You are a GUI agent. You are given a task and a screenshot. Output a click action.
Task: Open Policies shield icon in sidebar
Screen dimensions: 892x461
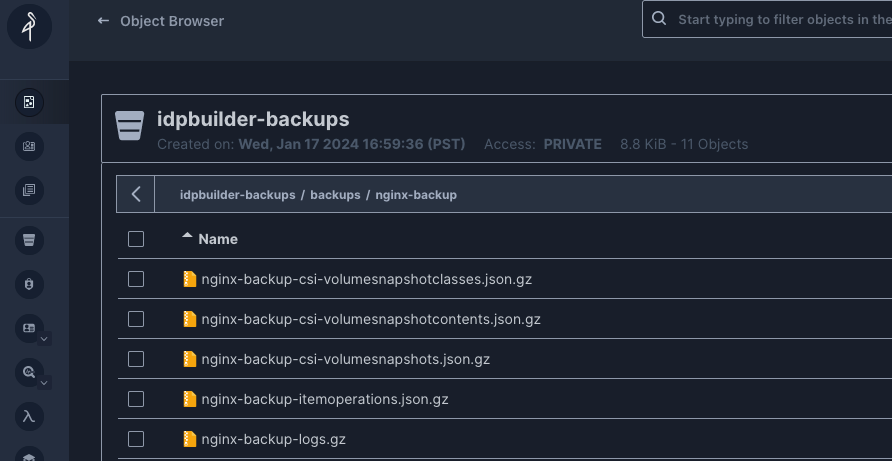point(29,284)
